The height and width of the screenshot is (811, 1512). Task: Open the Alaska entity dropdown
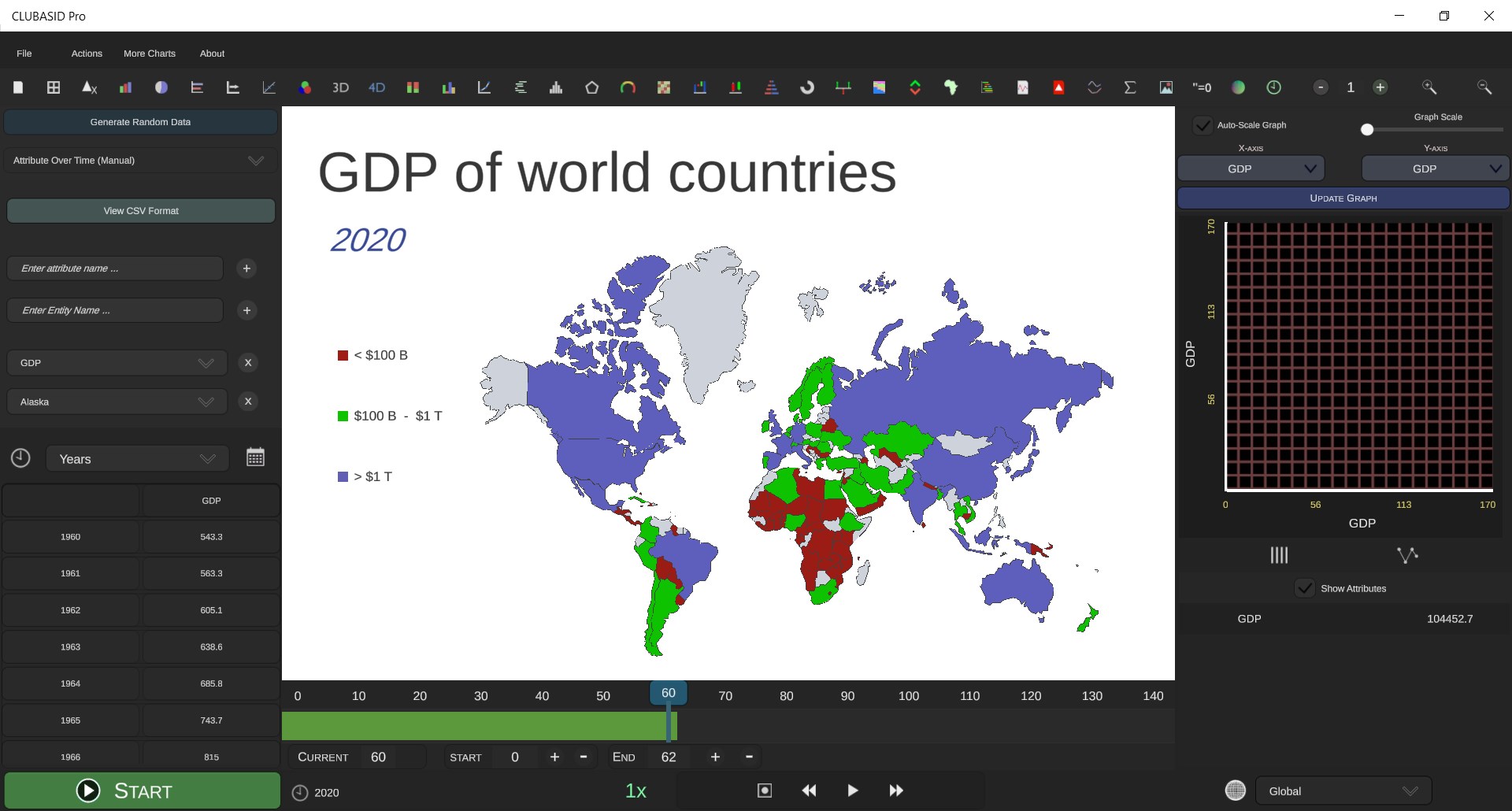117,402
